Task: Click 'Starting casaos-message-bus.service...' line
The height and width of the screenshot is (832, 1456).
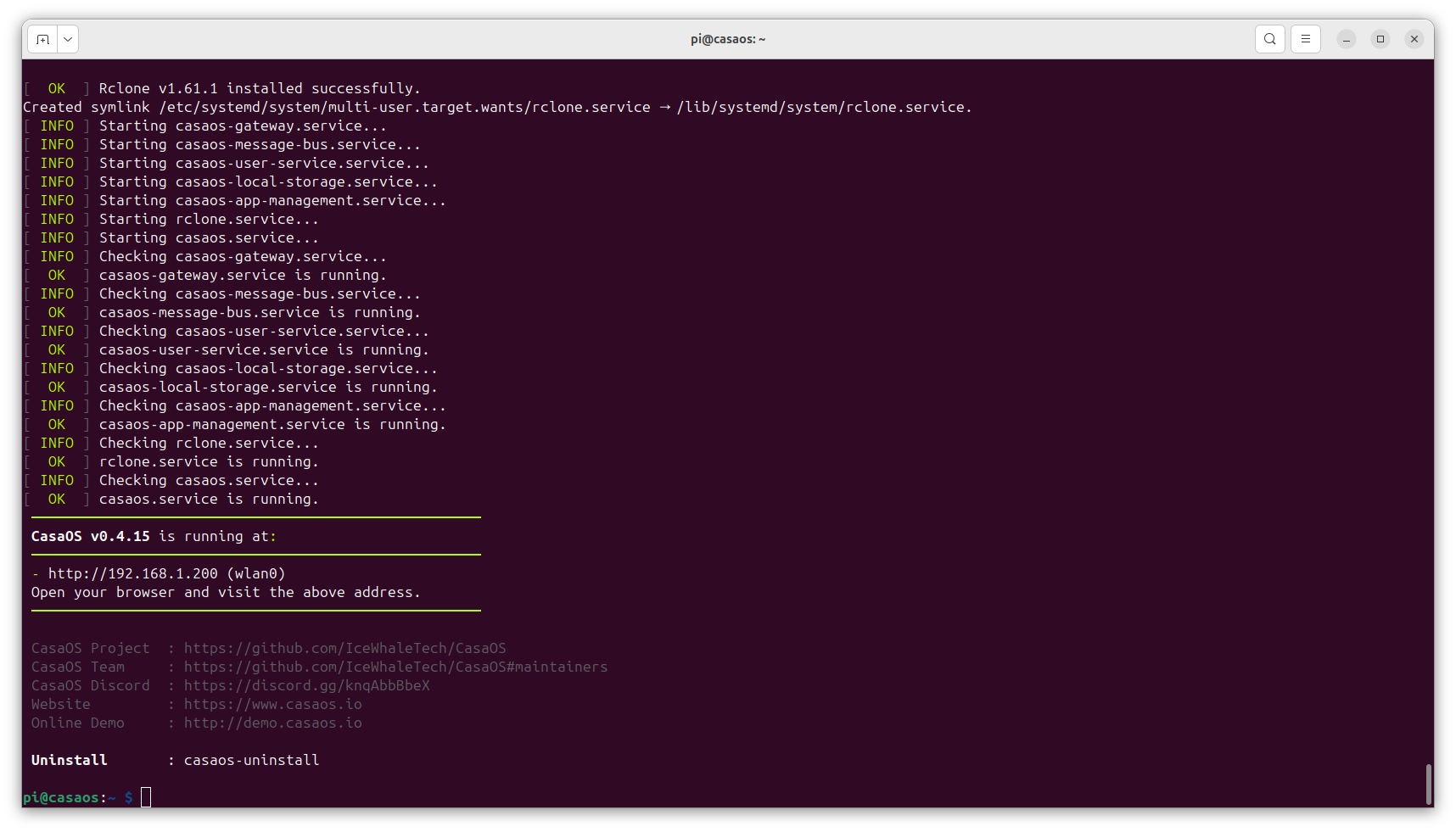Action: pyautogui.click(x=260, y=145)
